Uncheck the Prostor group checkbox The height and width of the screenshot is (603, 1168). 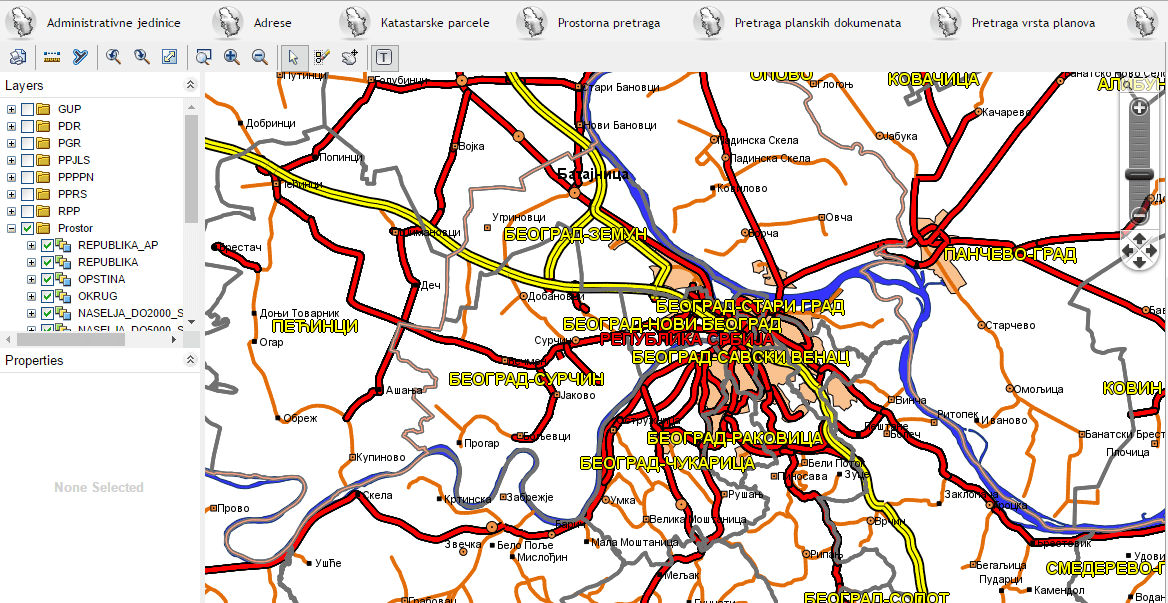28,228
